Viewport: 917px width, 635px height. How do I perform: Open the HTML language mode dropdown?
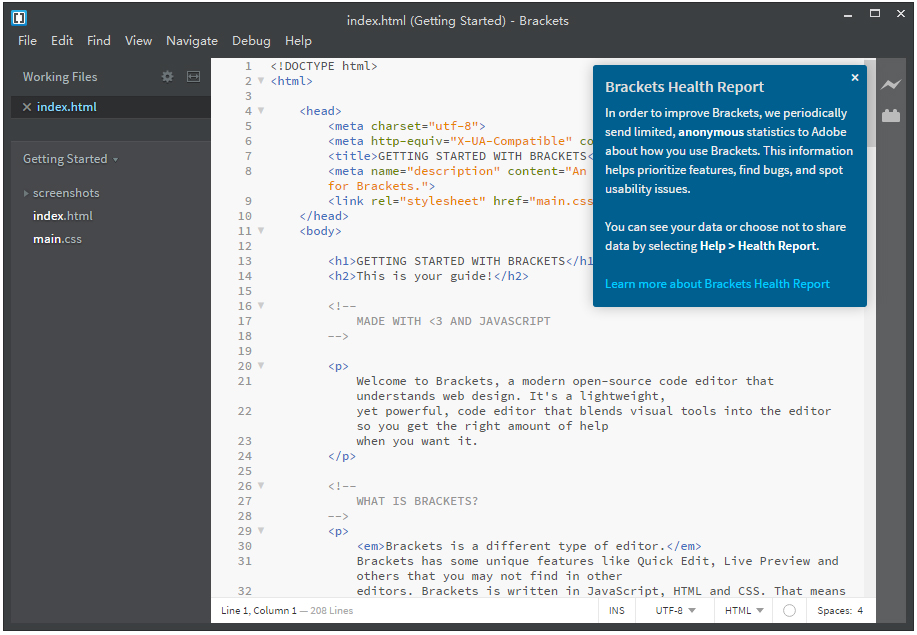(x=744, y=610)
